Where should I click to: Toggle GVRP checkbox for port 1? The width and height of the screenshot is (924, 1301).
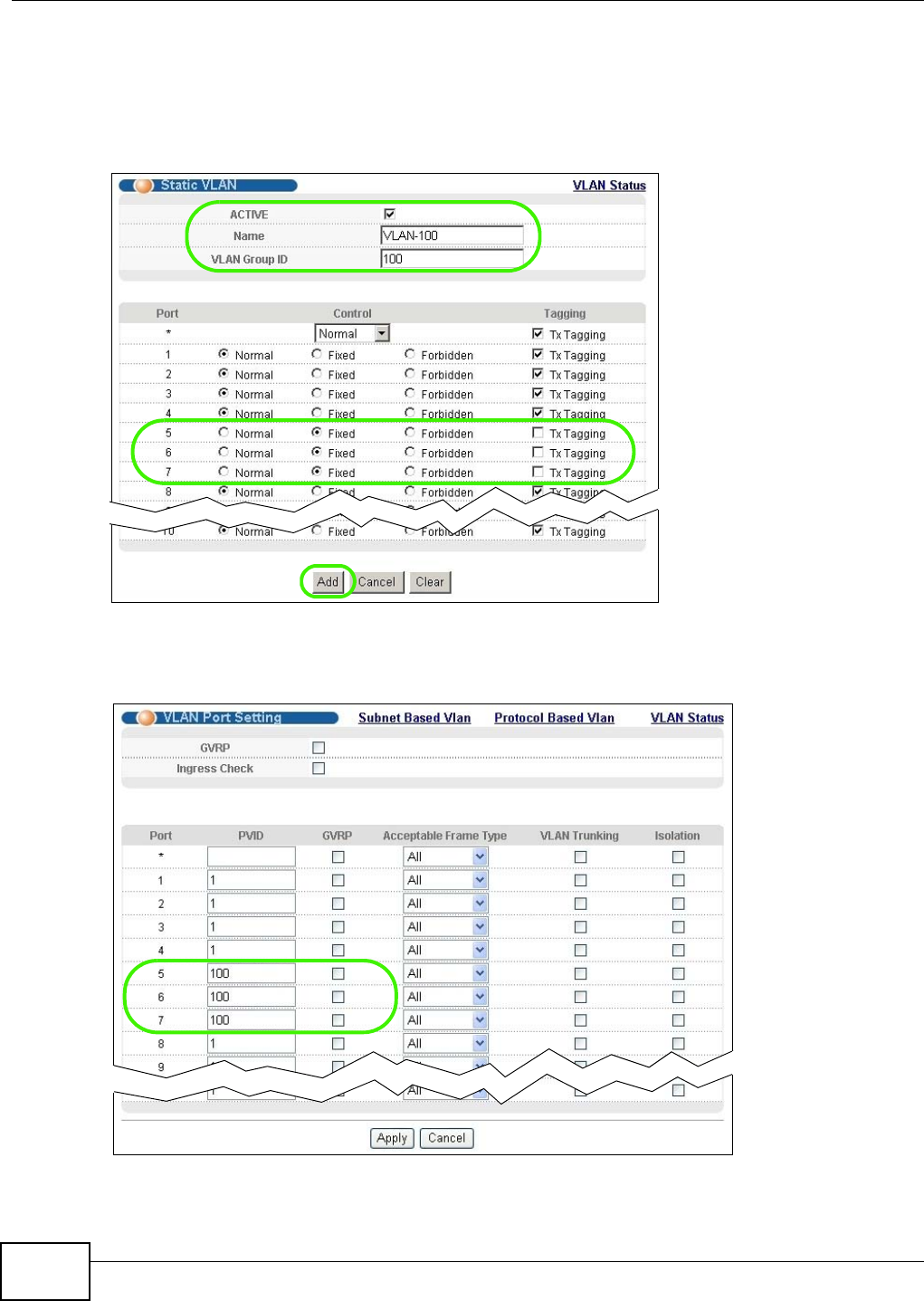[x=338, y=880]
